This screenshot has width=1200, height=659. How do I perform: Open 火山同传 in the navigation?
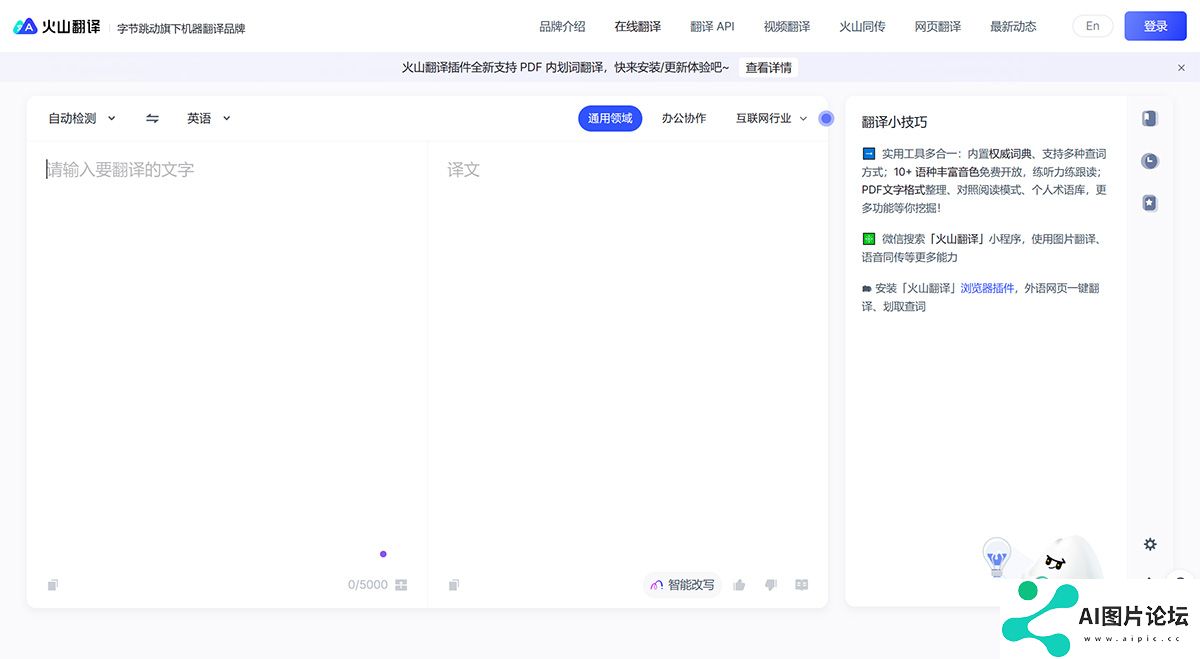click(862, 27)
